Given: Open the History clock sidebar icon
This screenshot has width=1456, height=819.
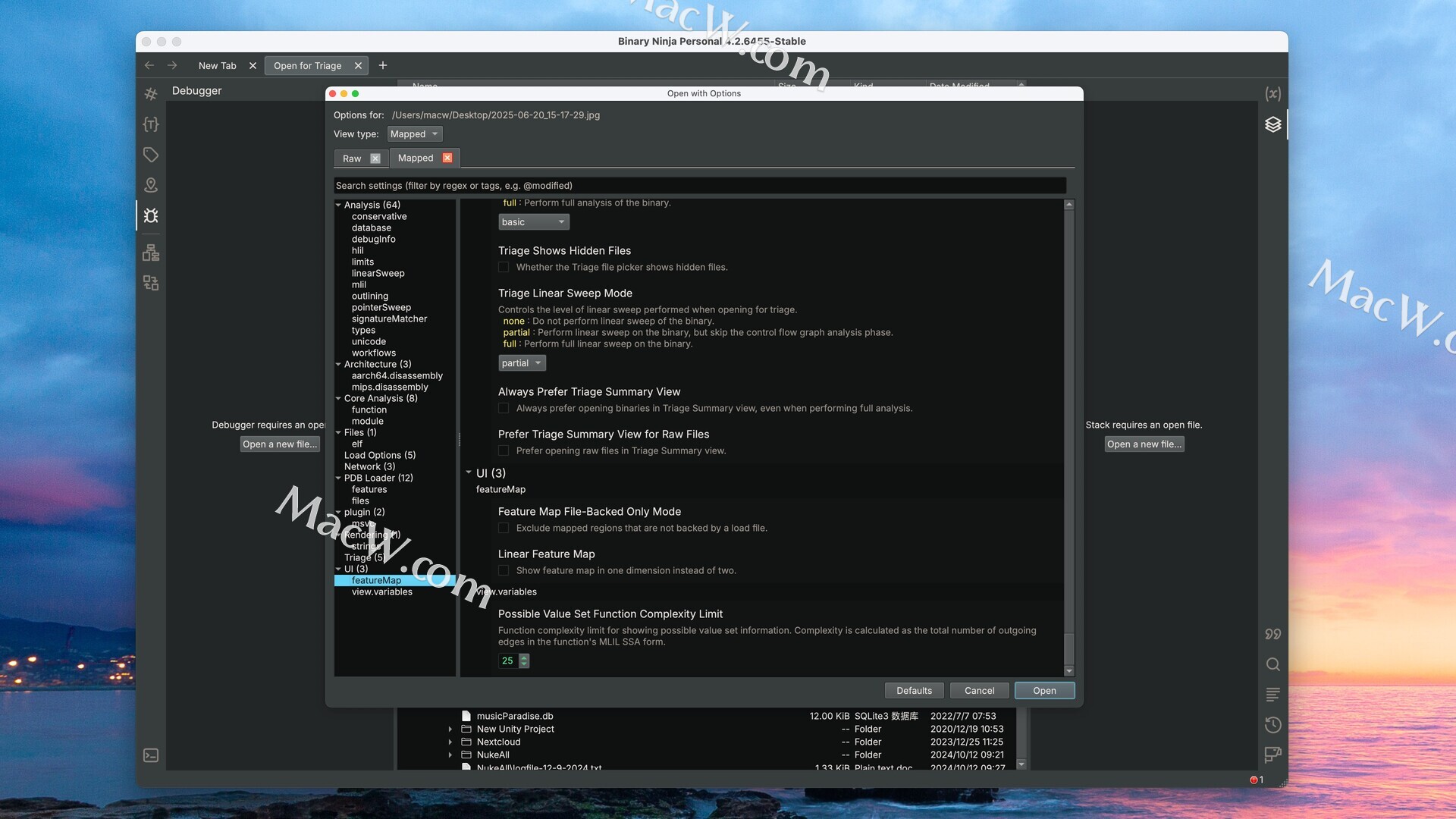Looking at the screenshot, I should [x=1273, y=724].
